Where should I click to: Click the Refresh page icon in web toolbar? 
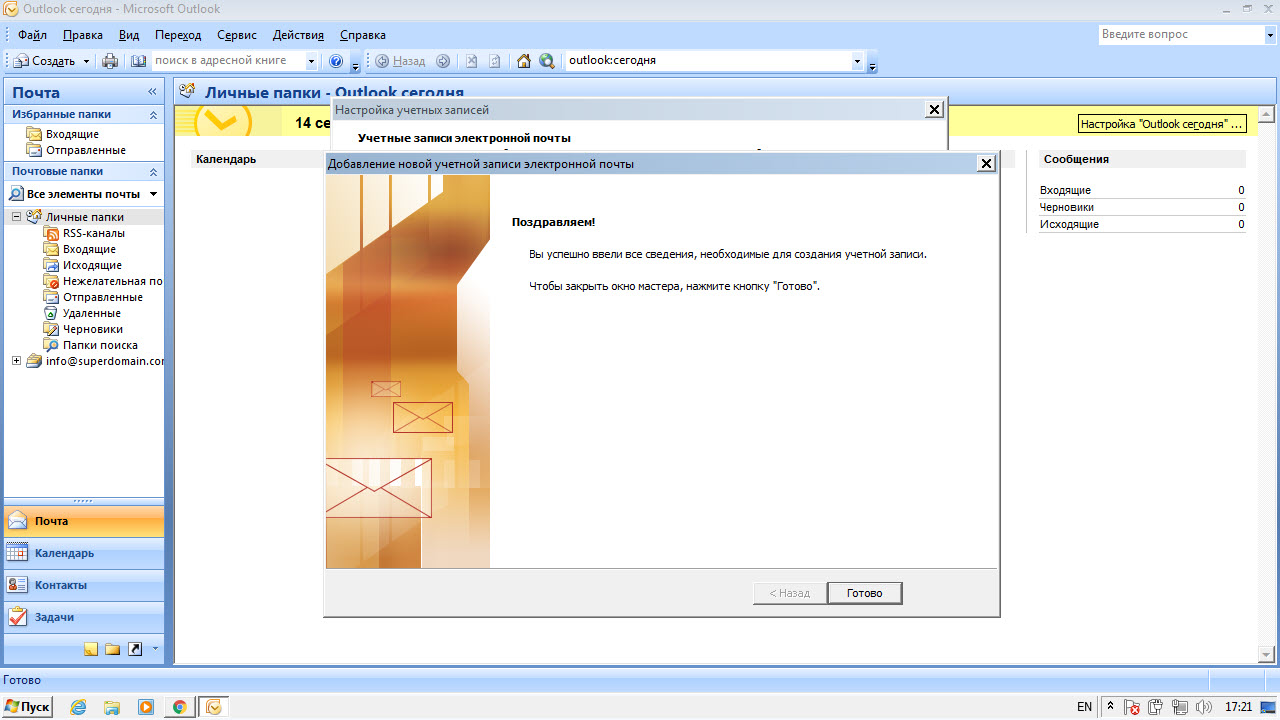coord(495,61)
